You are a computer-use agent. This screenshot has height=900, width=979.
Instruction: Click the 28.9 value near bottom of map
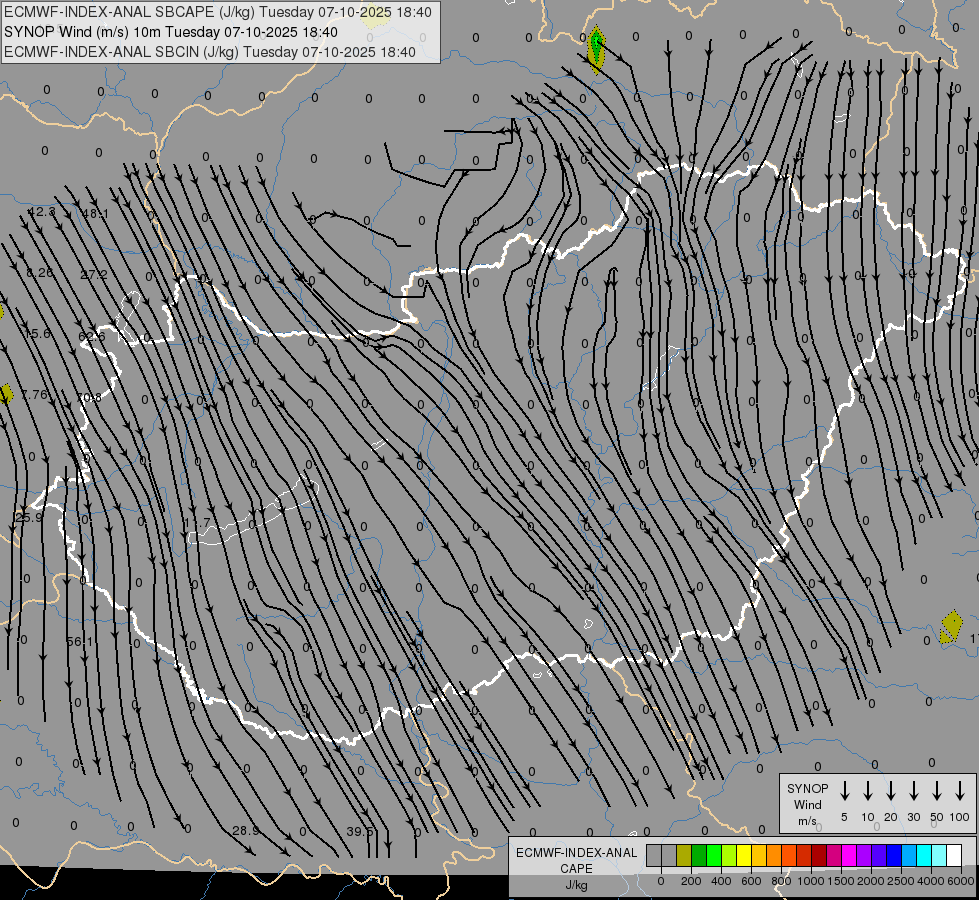coord(245,831)
